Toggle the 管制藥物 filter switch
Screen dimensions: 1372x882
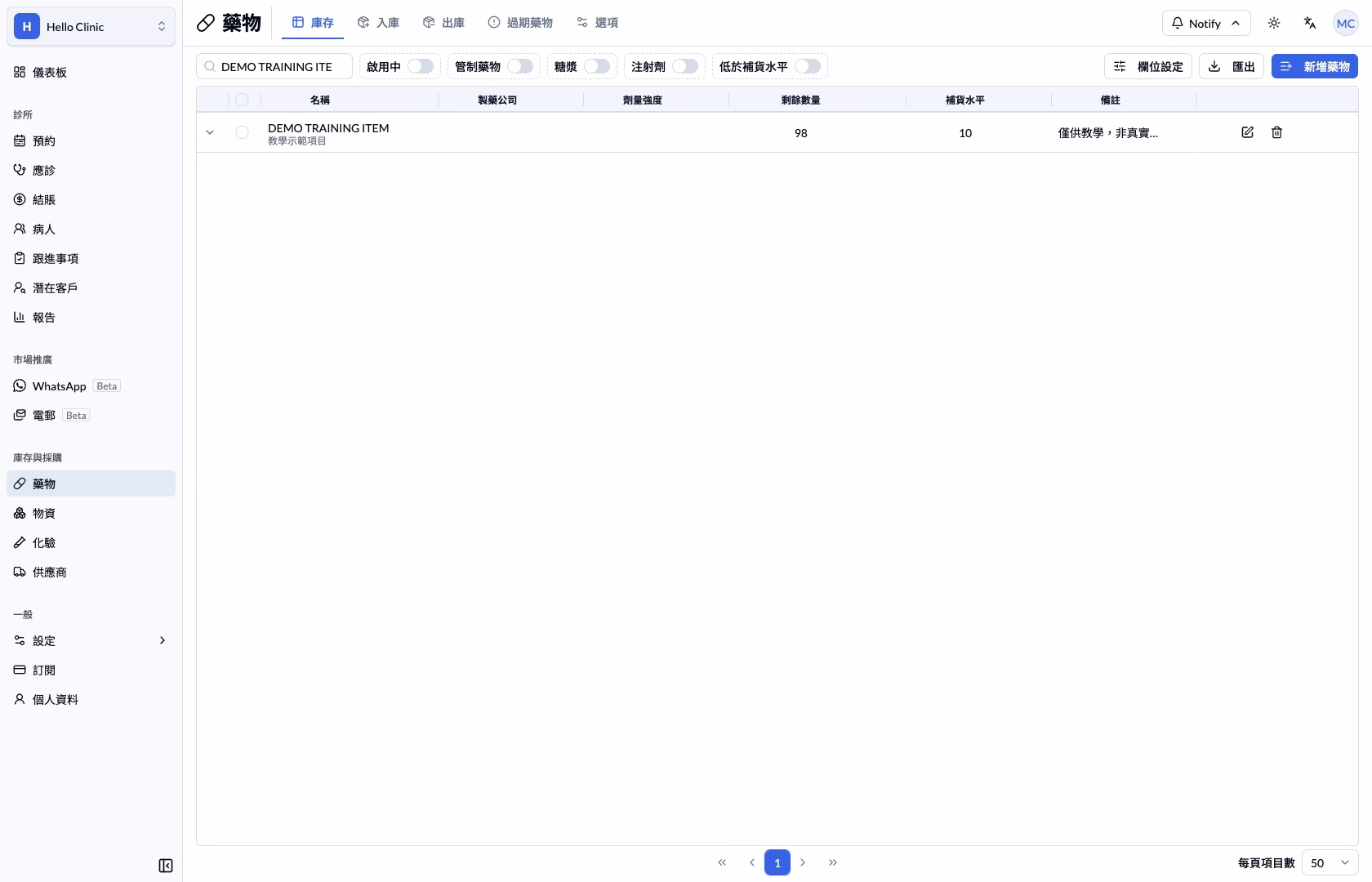coord(520,66)
